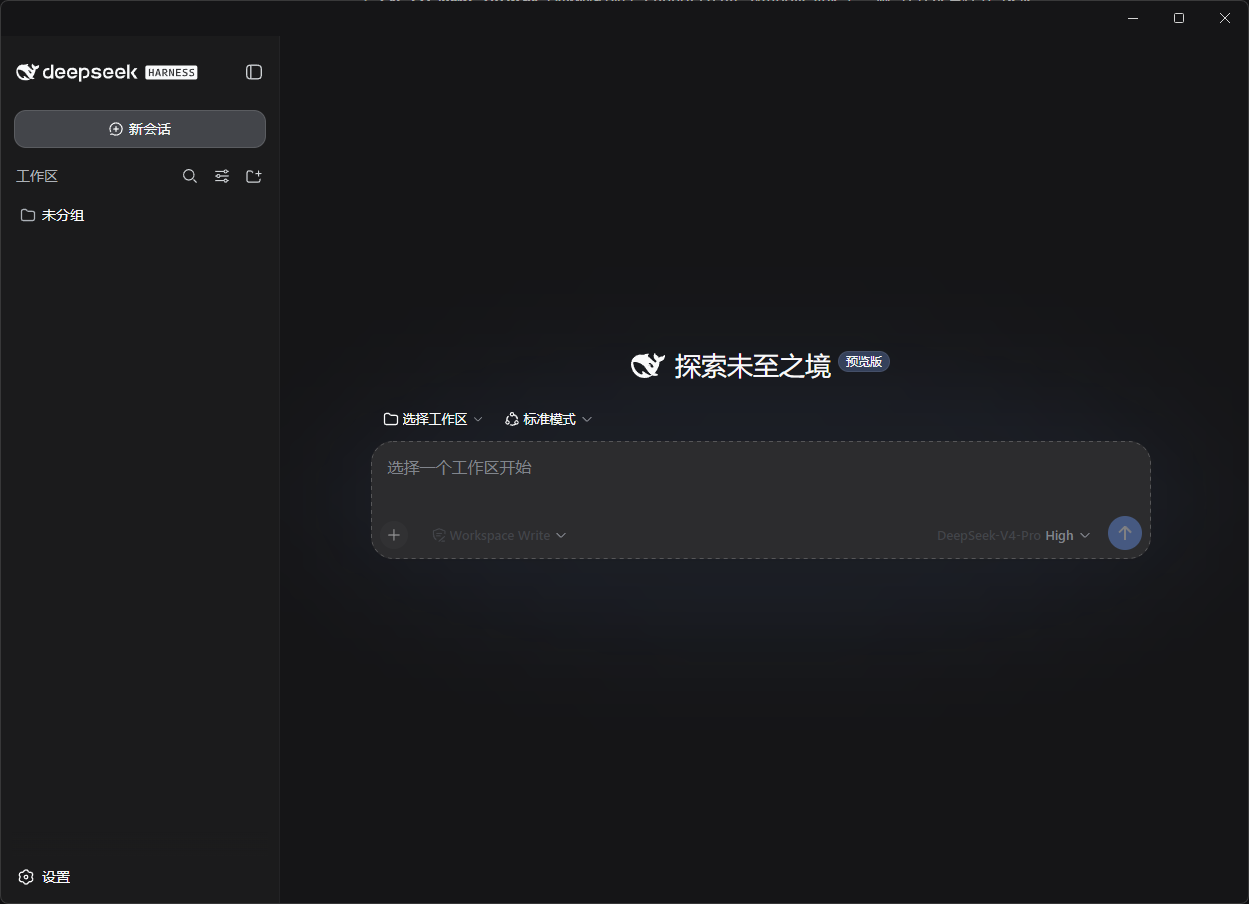Click the HARNESS label beside the logo
The width and height of the screenshot is (1249, 904).
point(171,72)
